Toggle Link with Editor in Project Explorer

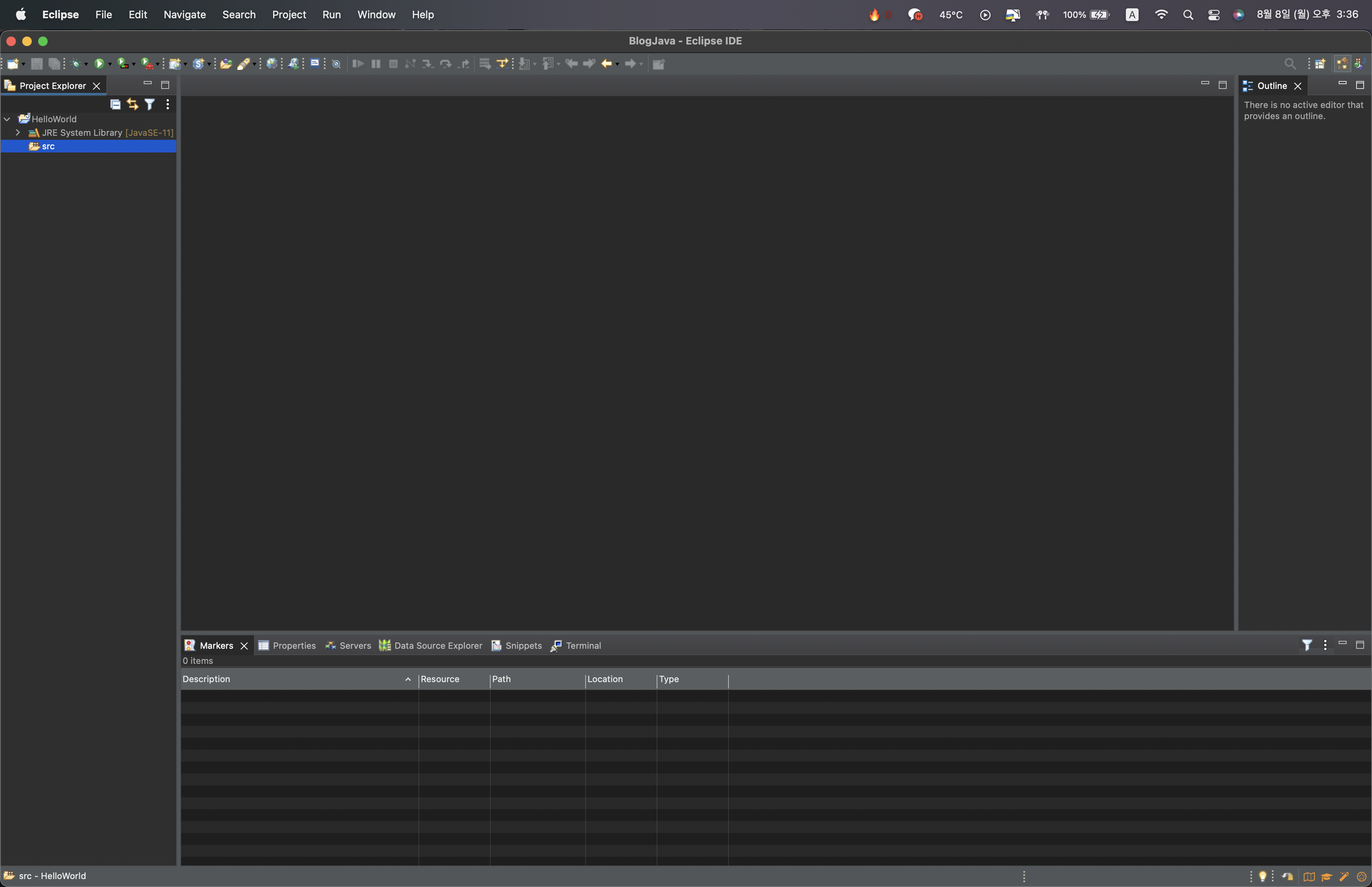133,104
